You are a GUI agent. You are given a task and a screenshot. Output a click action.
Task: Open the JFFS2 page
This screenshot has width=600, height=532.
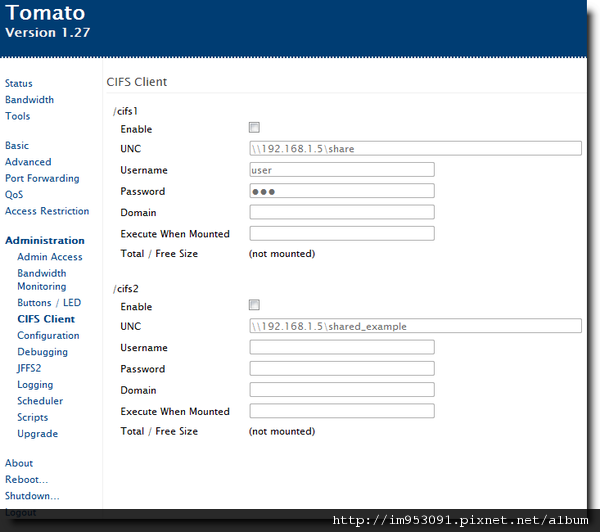tap(29, 368)
